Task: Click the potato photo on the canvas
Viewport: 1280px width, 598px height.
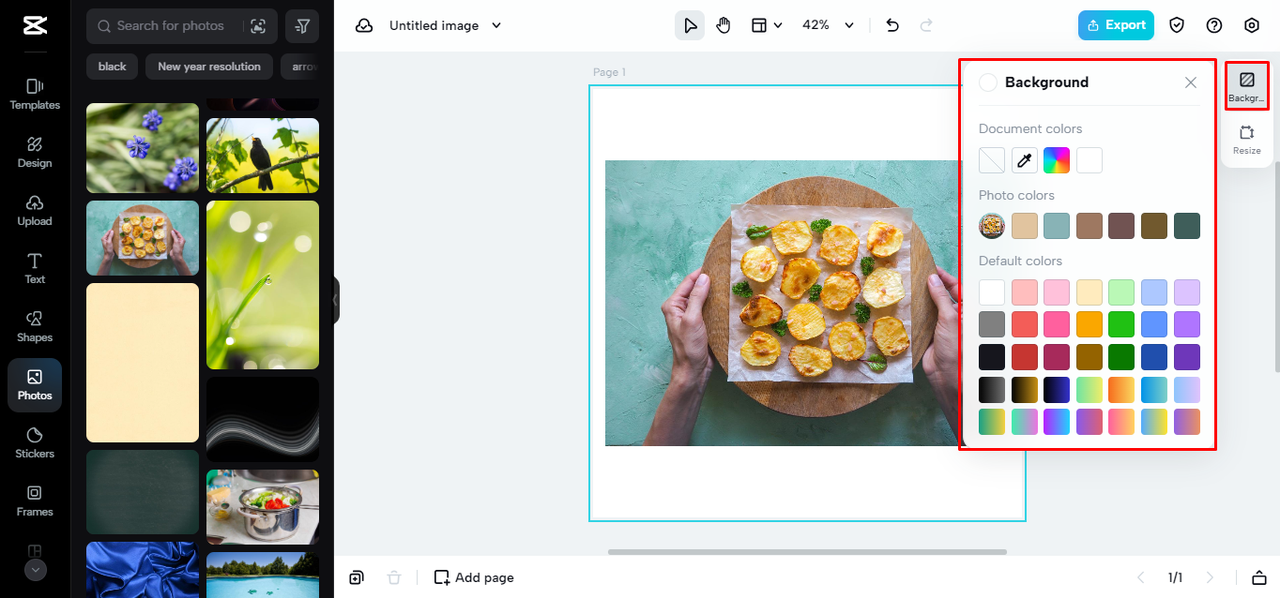Action: [782, 303]
